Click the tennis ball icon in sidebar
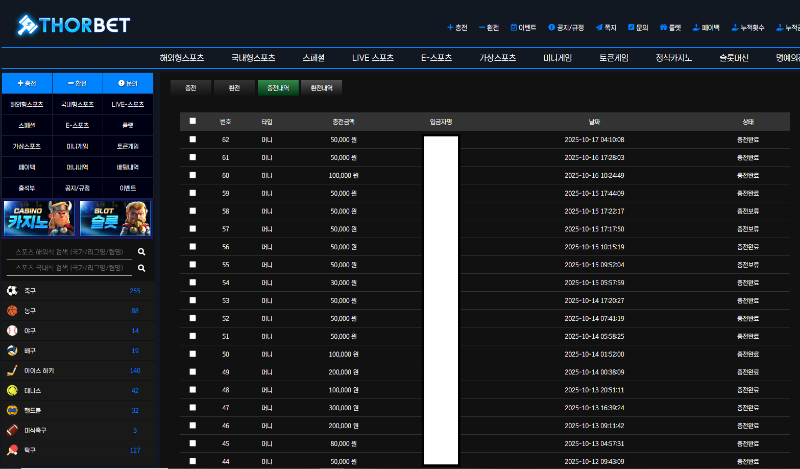800x469 pixels. (12, 390)
